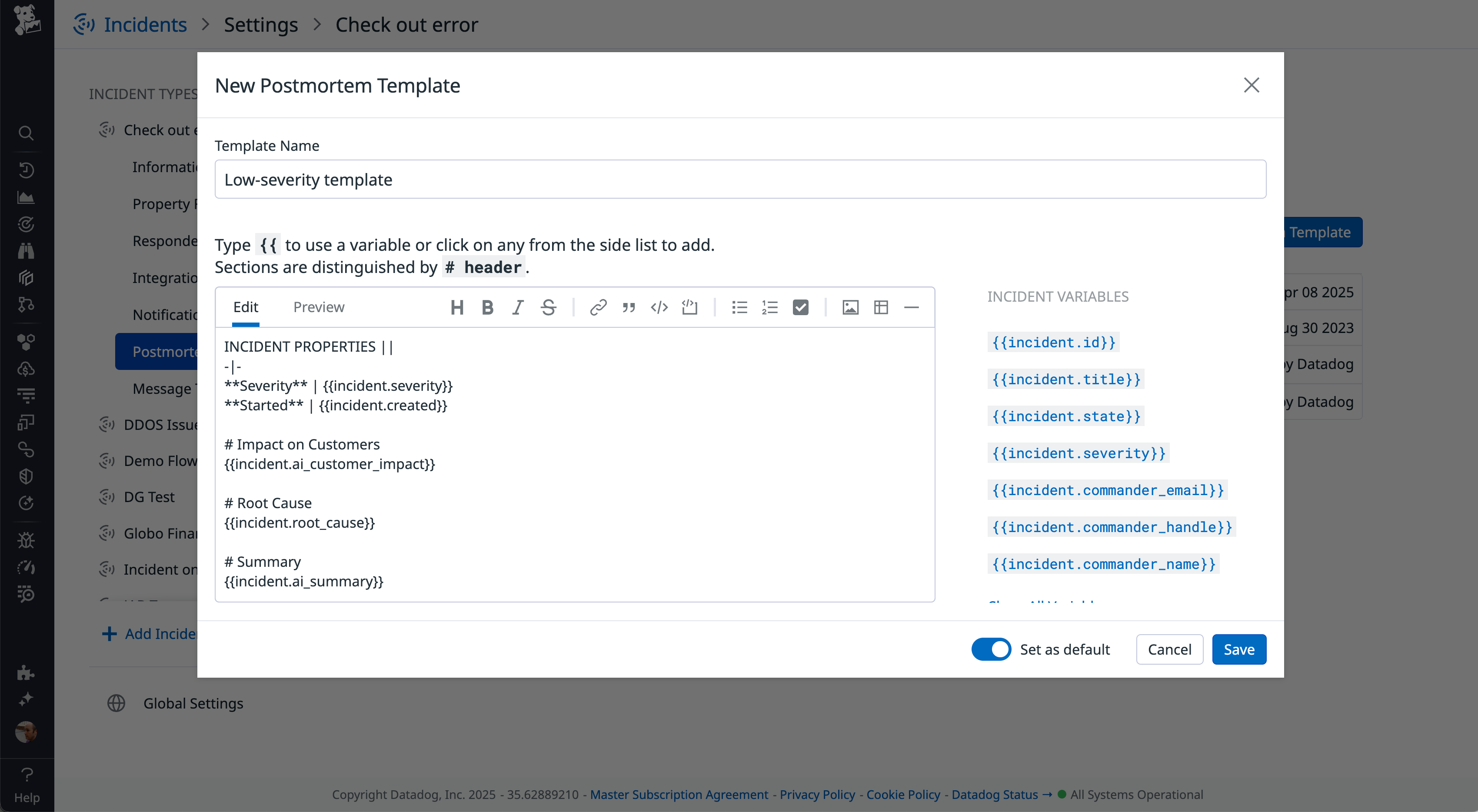The height and width of the screenshot is (812, 1478).
Task: Switch to the Preview tab
Action: coord(319,307)
